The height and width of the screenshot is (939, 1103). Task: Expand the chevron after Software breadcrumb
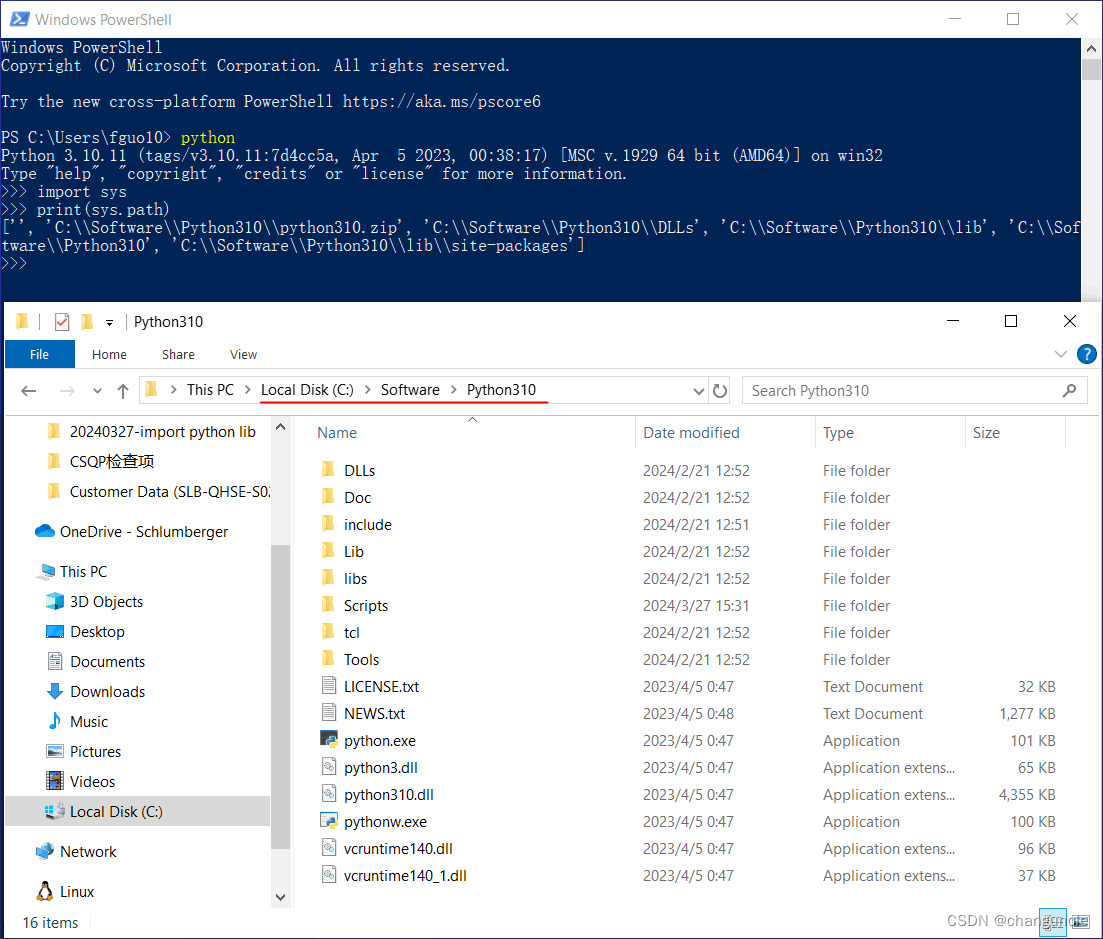tap(454, 390)
